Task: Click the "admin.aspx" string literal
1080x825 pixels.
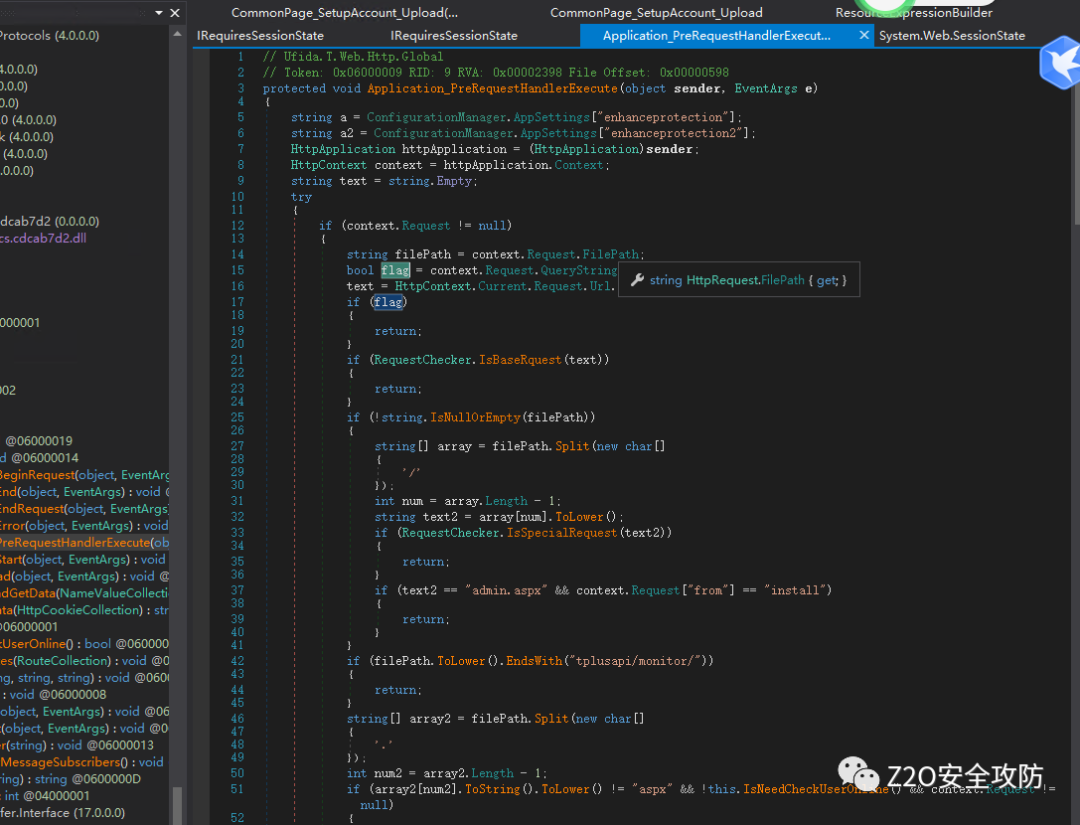Action: [506, 590]
